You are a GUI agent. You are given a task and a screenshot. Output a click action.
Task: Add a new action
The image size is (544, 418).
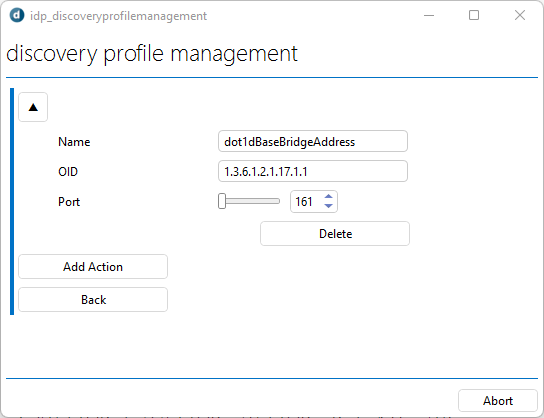point(93,266)
